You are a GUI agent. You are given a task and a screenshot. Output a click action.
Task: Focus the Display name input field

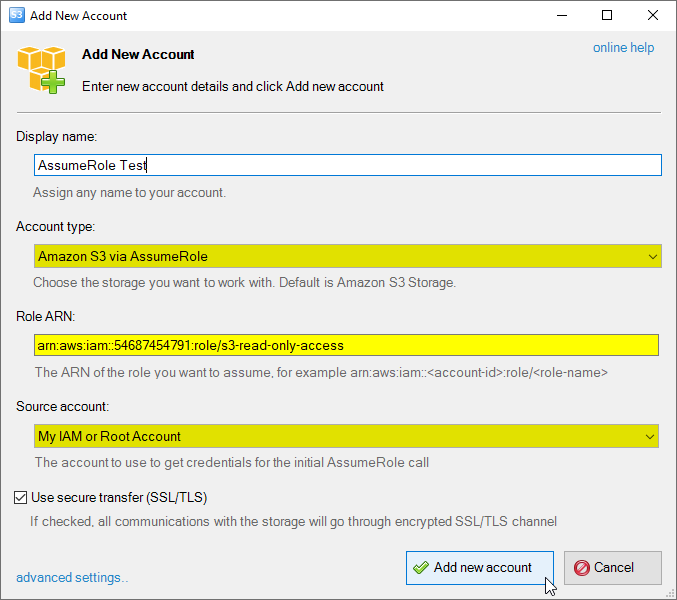point(348,165)
